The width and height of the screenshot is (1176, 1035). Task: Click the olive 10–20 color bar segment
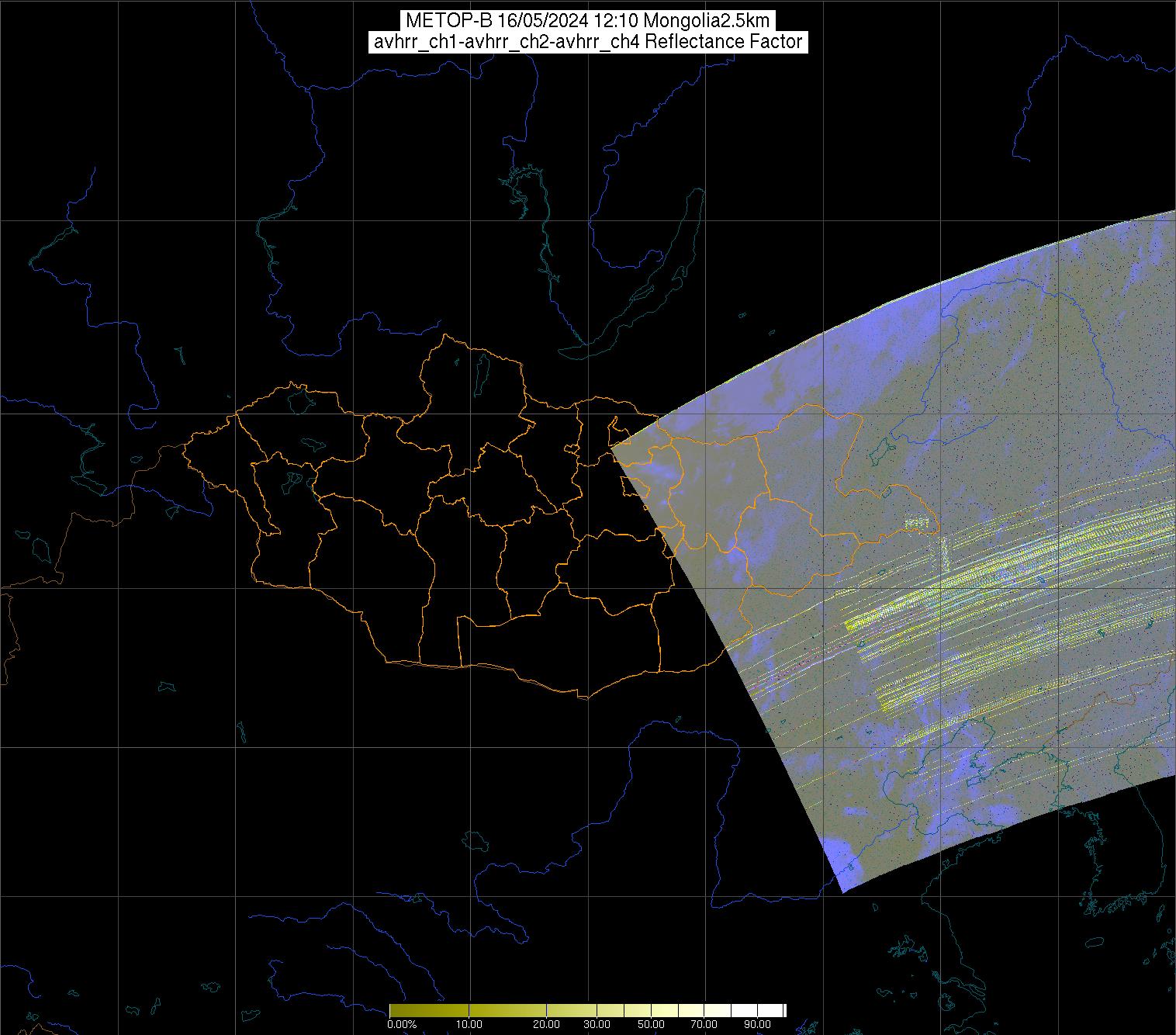click(507, 1010)
